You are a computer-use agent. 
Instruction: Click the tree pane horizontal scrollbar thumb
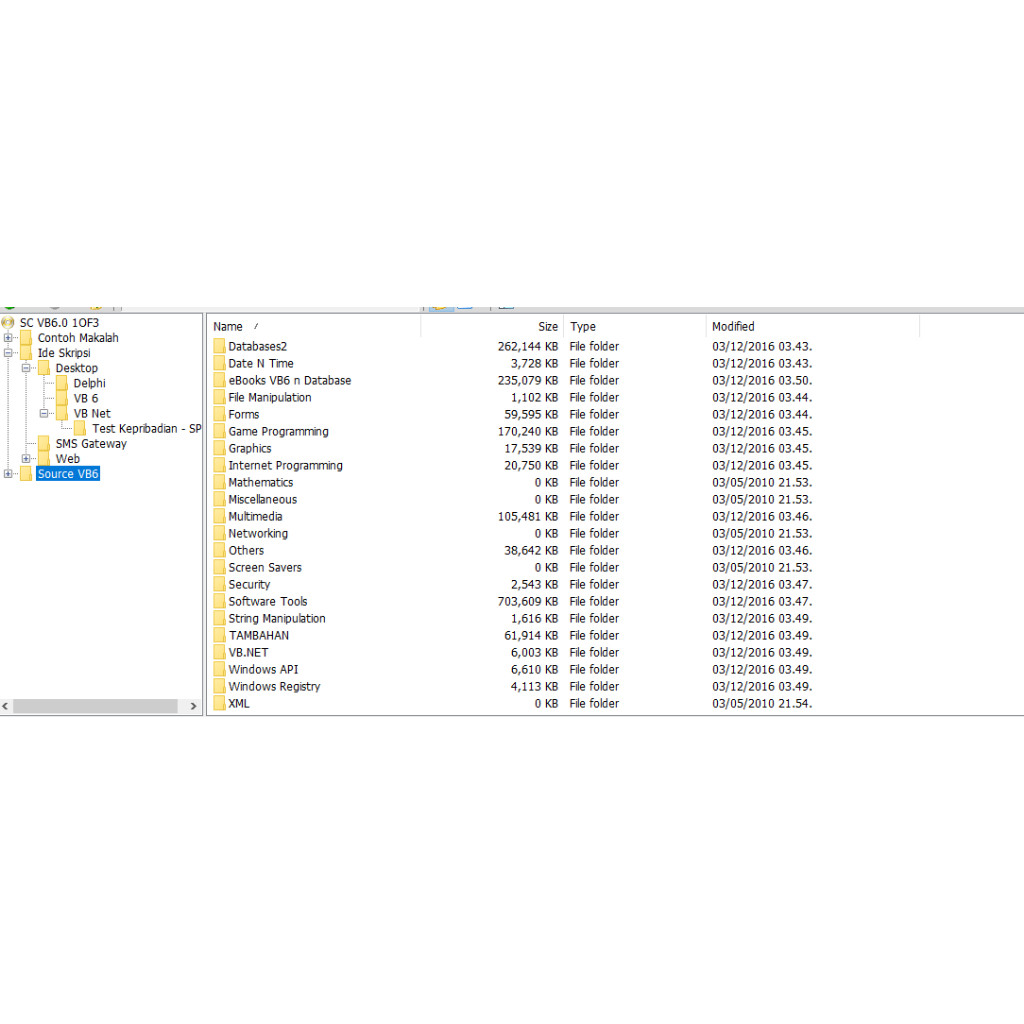[x=95, y=706]
